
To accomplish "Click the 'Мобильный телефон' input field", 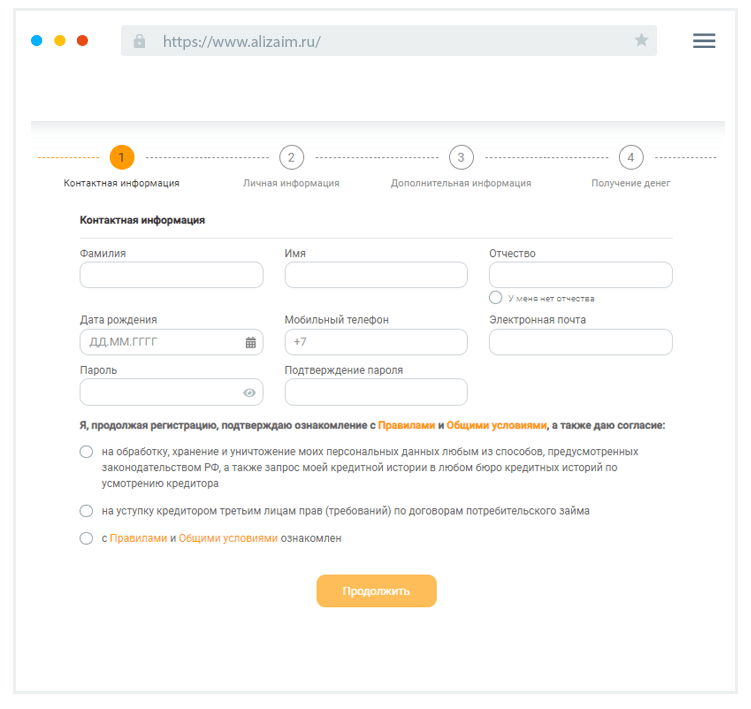I will [376, 342].
